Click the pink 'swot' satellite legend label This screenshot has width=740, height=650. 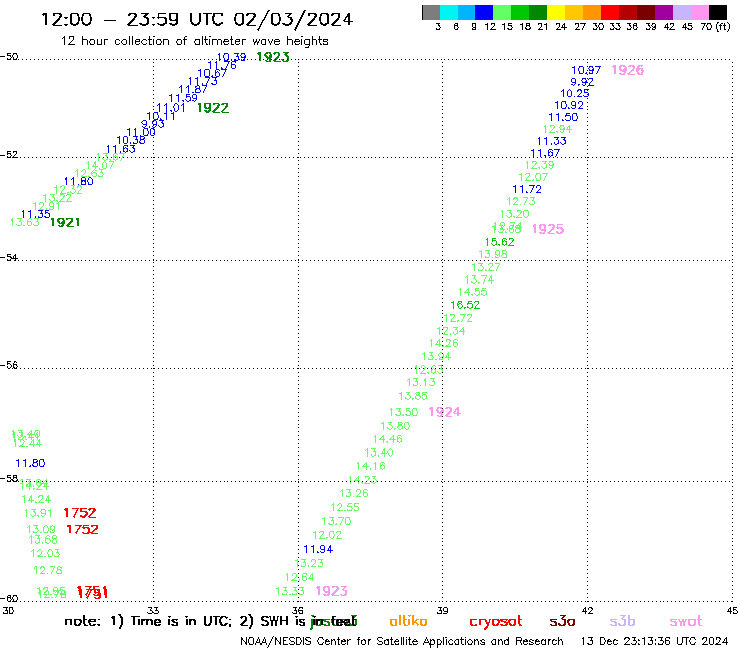(x=686, y=622)
